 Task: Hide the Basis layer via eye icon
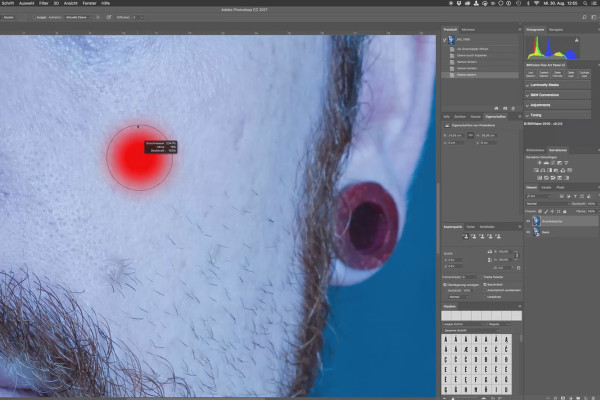[x=528, y=232]
